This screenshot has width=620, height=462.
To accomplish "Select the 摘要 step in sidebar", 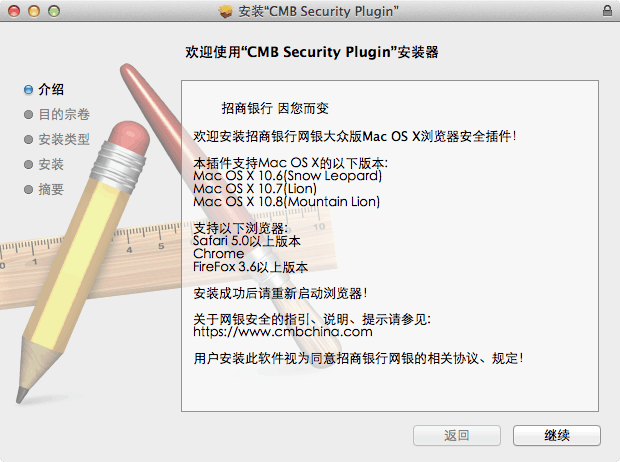I will 51,189.
